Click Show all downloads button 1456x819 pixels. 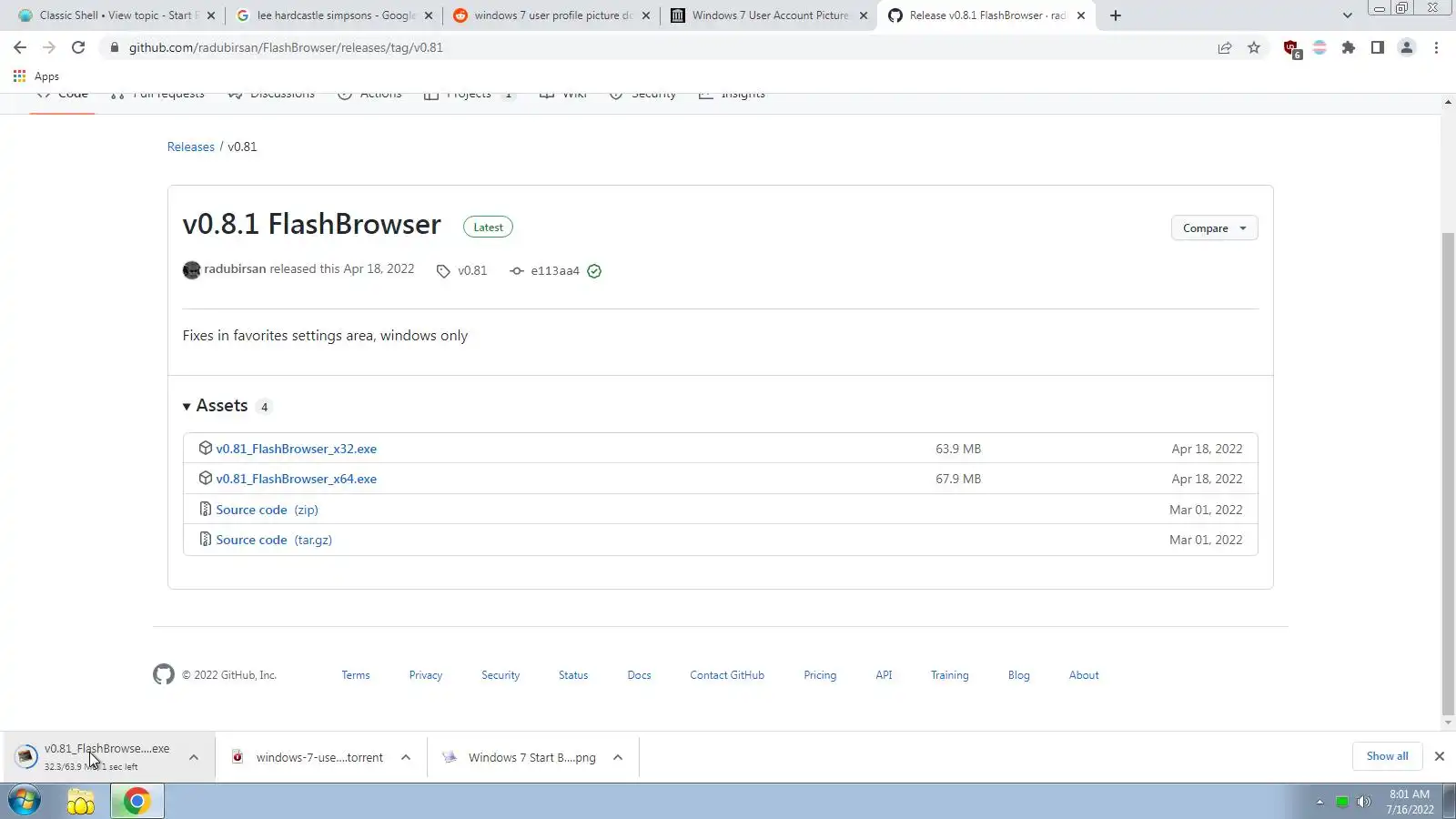(1387, 756)
